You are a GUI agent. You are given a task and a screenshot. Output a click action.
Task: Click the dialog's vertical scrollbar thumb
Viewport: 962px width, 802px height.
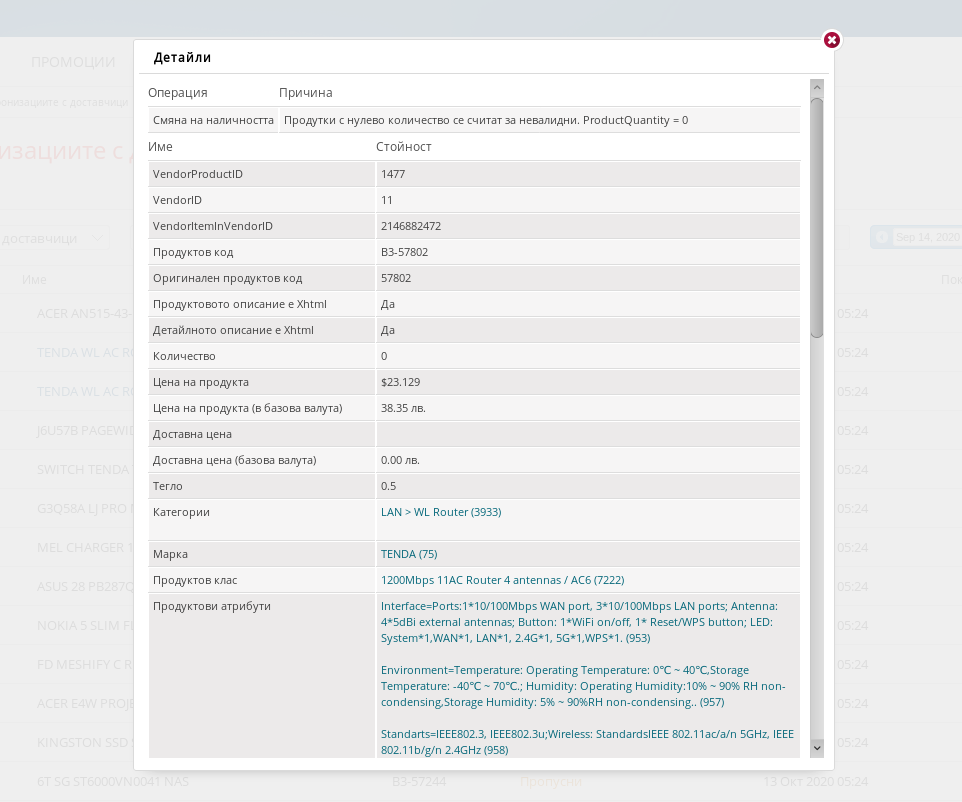click(x=817, y=216)
